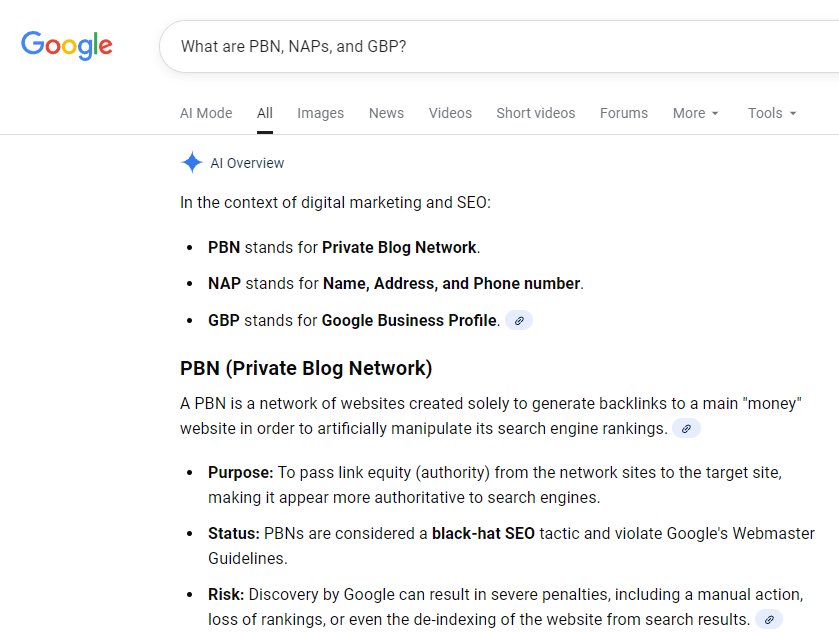Viewport: 839px width, 633px height.
Task: Click the Google logo
Action: click(x=67, y=45)
